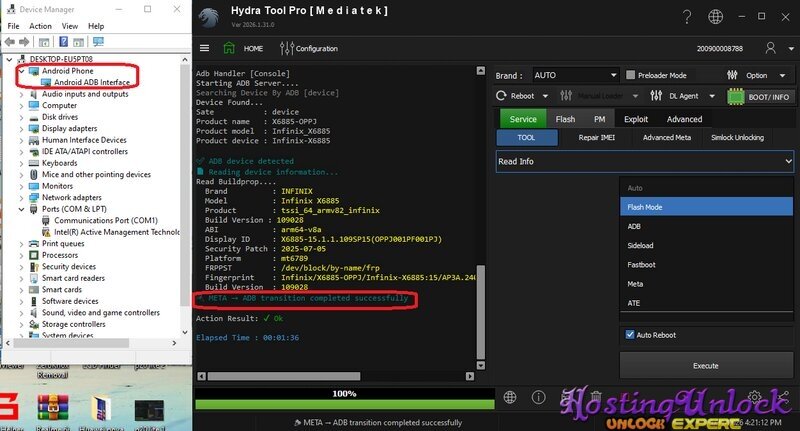Viewport: 800px width, 431px height.
Task: Expand the DL Agent dropdown
Action: click(x=712, y=97)
